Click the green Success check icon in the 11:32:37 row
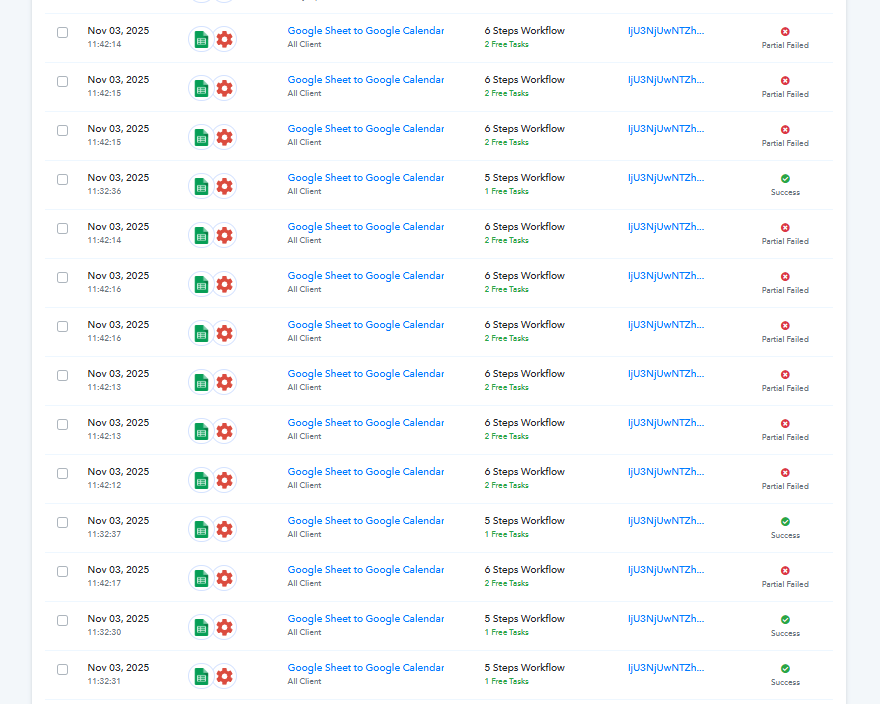Viewport: 880px width, 704px height. (x=785, y=522)
